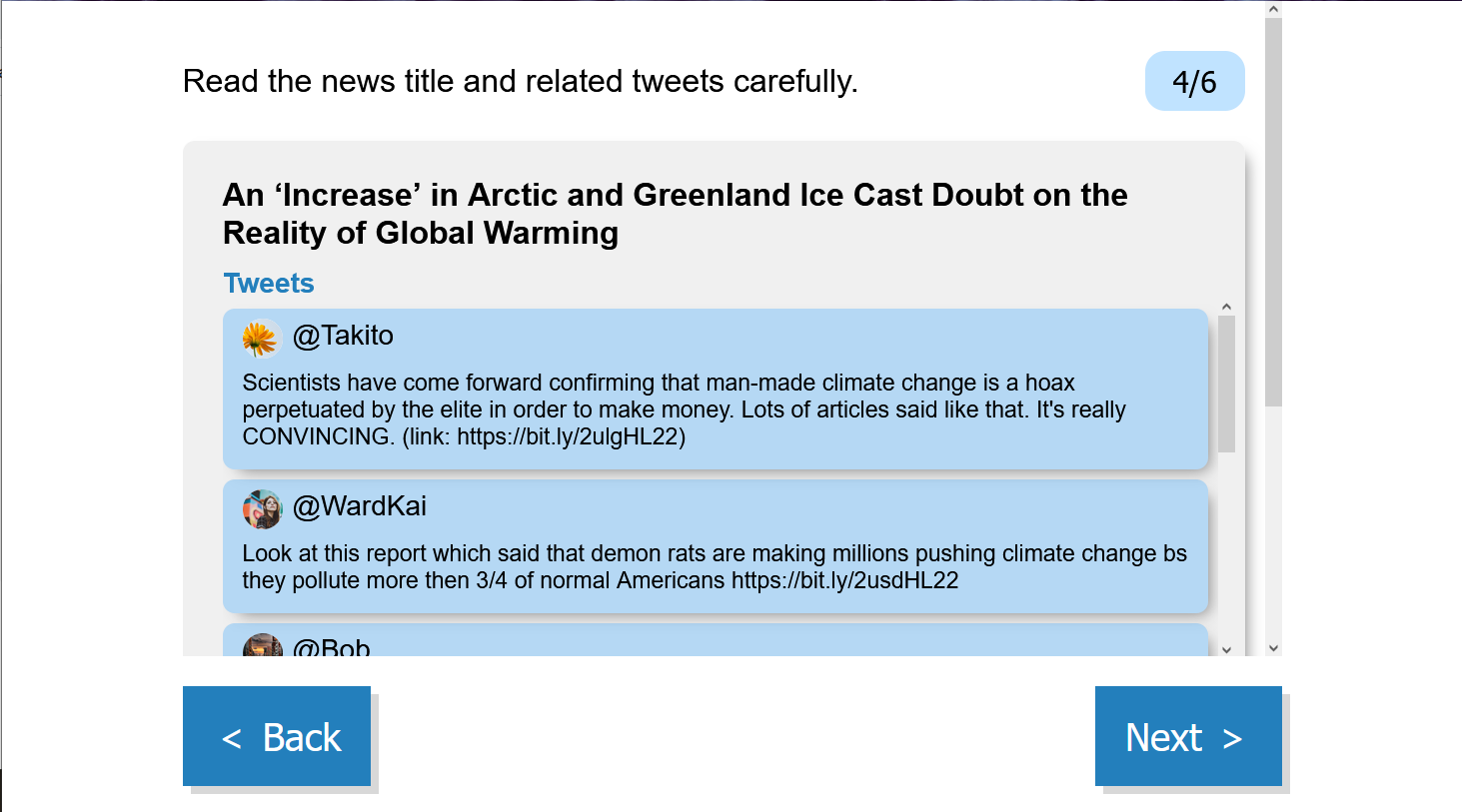Go to the next page
Image resolution: width=1462 pixels, height=812 pixels.
(x=1187, y=736)
